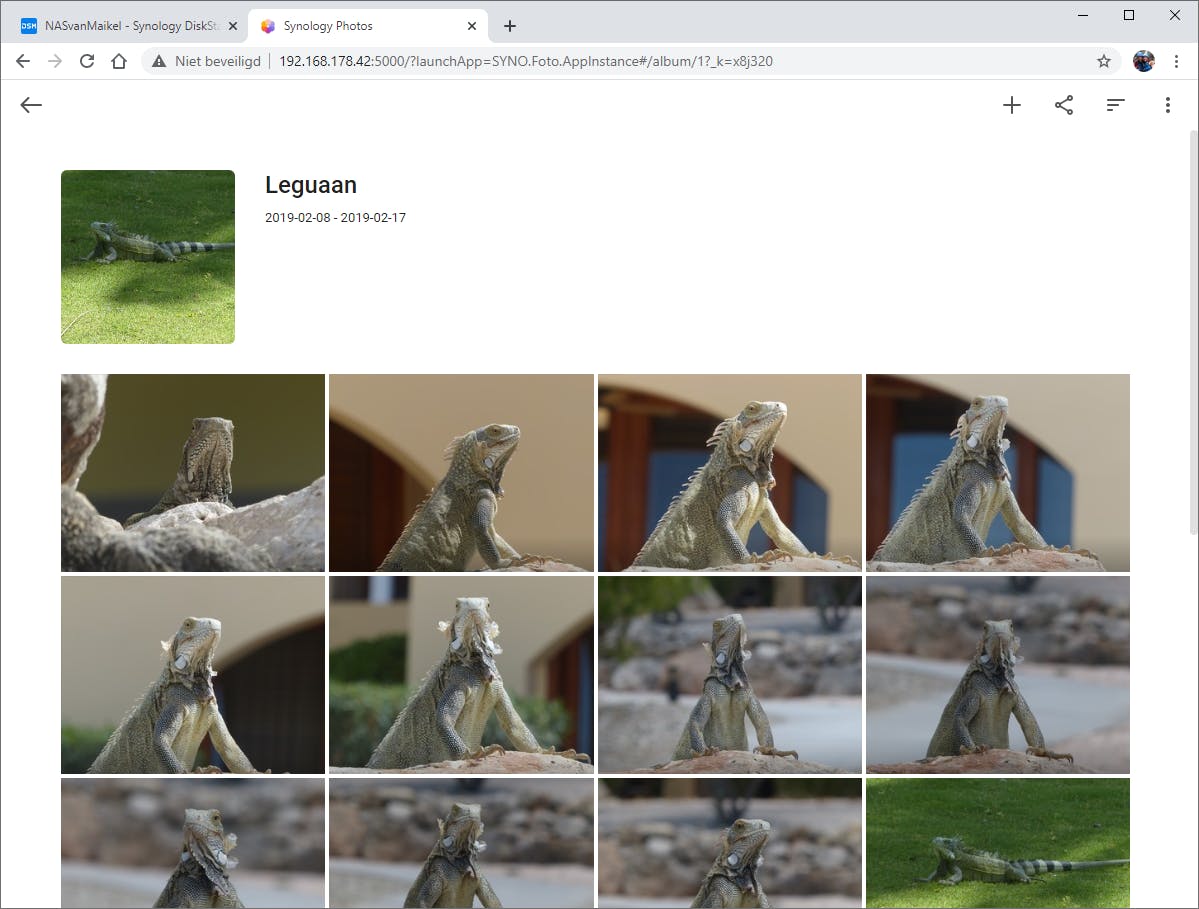Viewport: 1199px width, 909px height.
Task: Open the album's more options menu
Action: pyautogui.click(x=1168, y=105)
